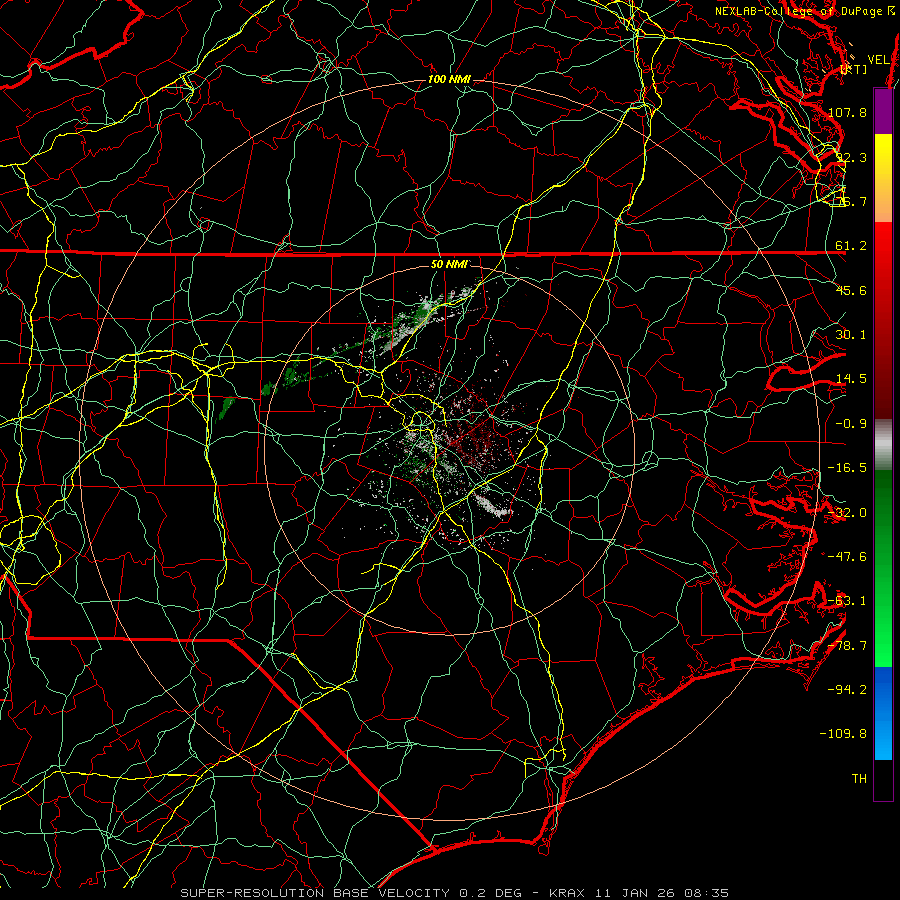Viewport: 900px width, 900px height.
Task: Click the -16.5 legend value
Action: [x=847, y=468]
